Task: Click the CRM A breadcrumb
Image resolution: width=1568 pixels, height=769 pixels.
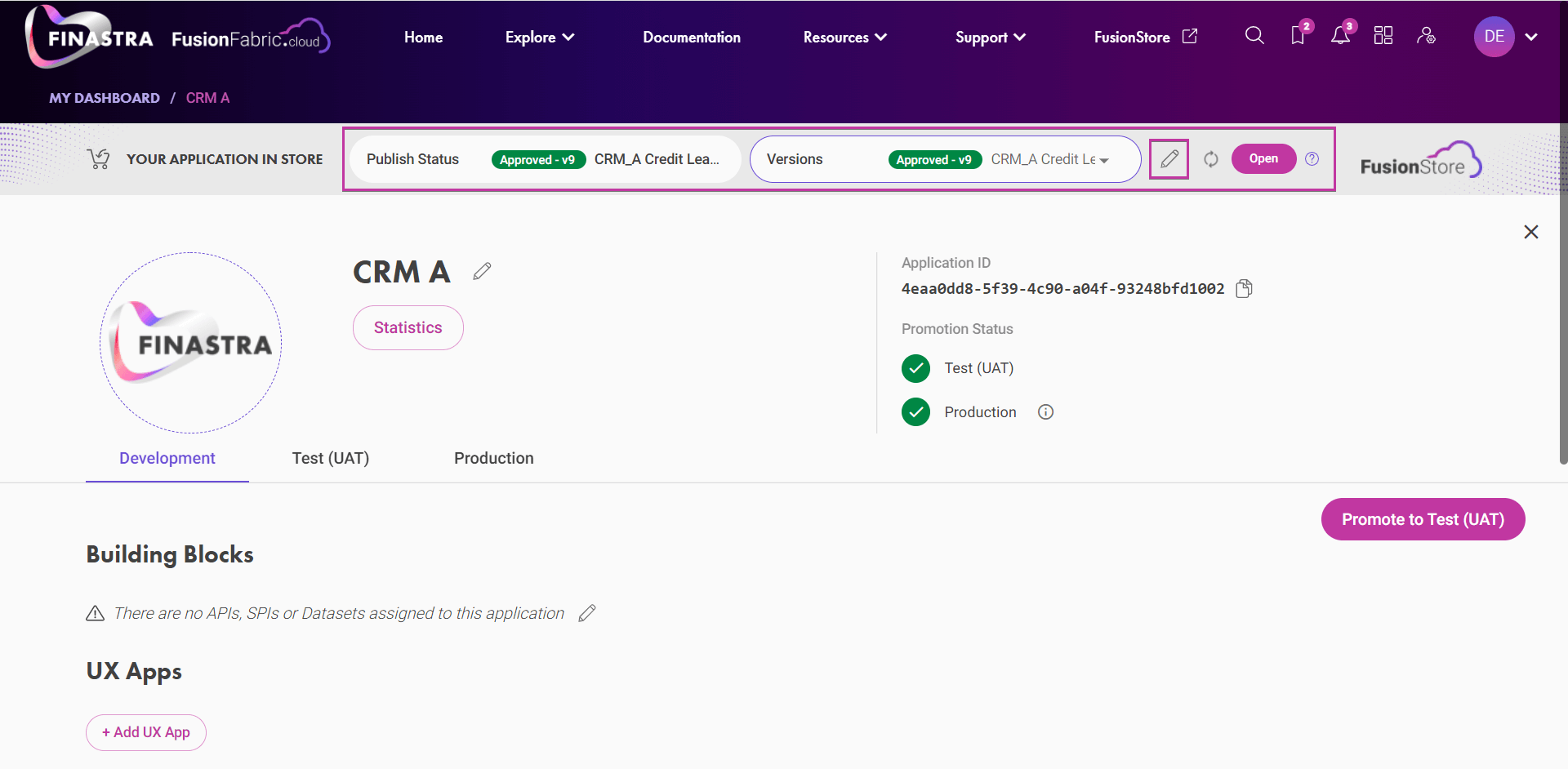Action: [207, 98]
